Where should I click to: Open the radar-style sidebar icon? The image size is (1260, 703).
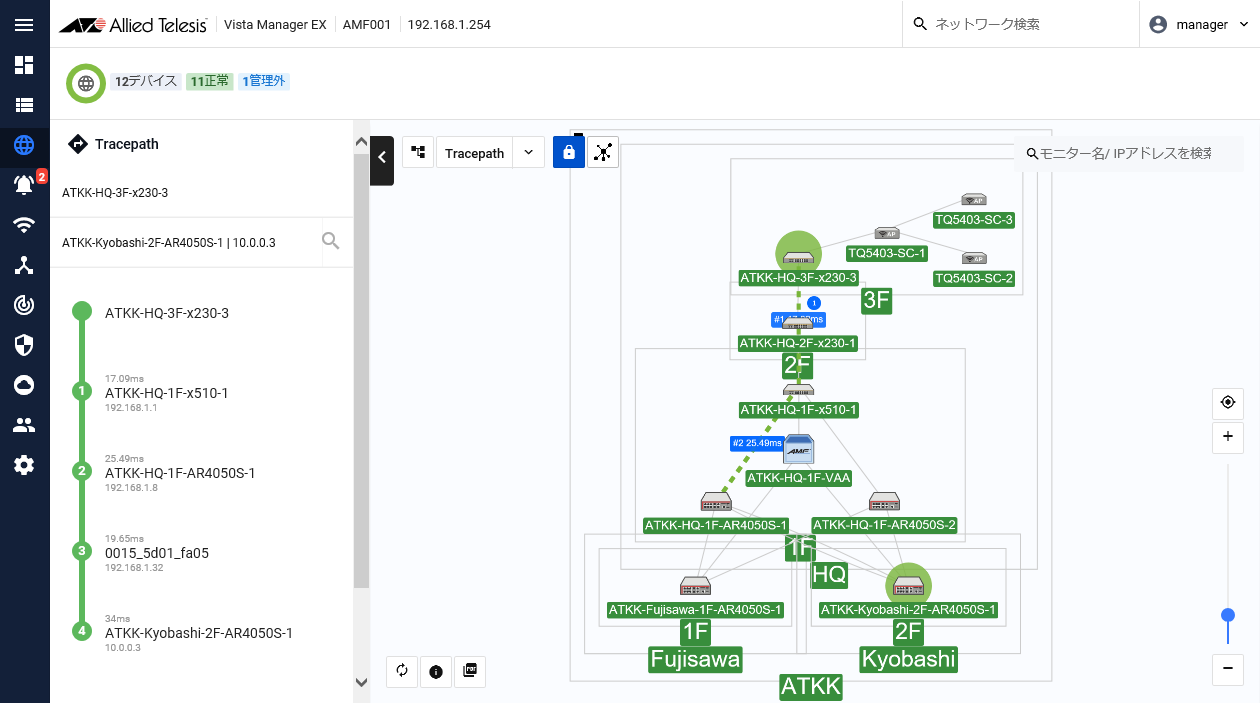click(x=24, y=305)
